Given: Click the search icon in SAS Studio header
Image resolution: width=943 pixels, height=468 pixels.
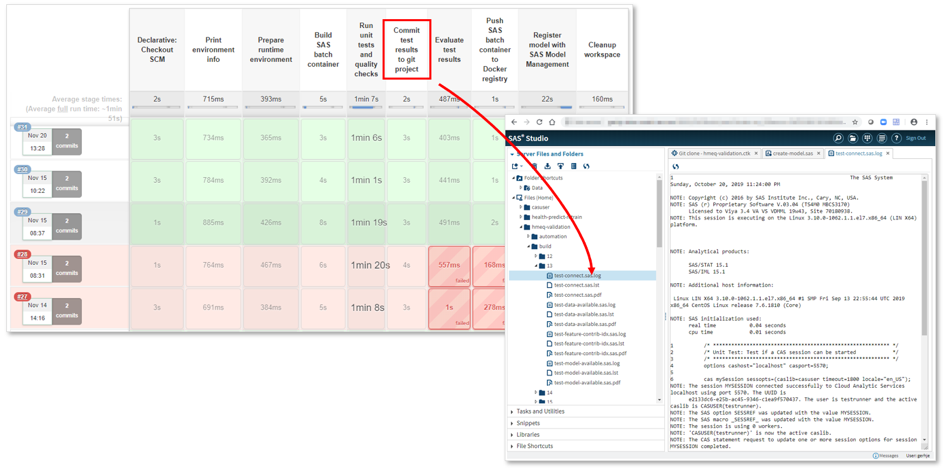Looking at the screenshot, I should (838, 138).
